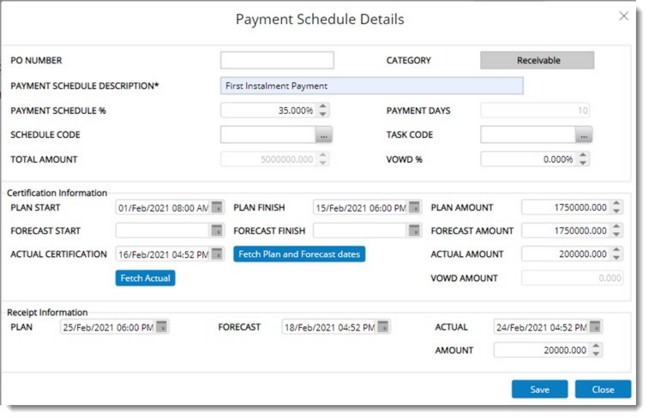Screen dimensions: 649x418
Task: Adjust VOWD % spinner arrows
Action: (x=585, y=159)
